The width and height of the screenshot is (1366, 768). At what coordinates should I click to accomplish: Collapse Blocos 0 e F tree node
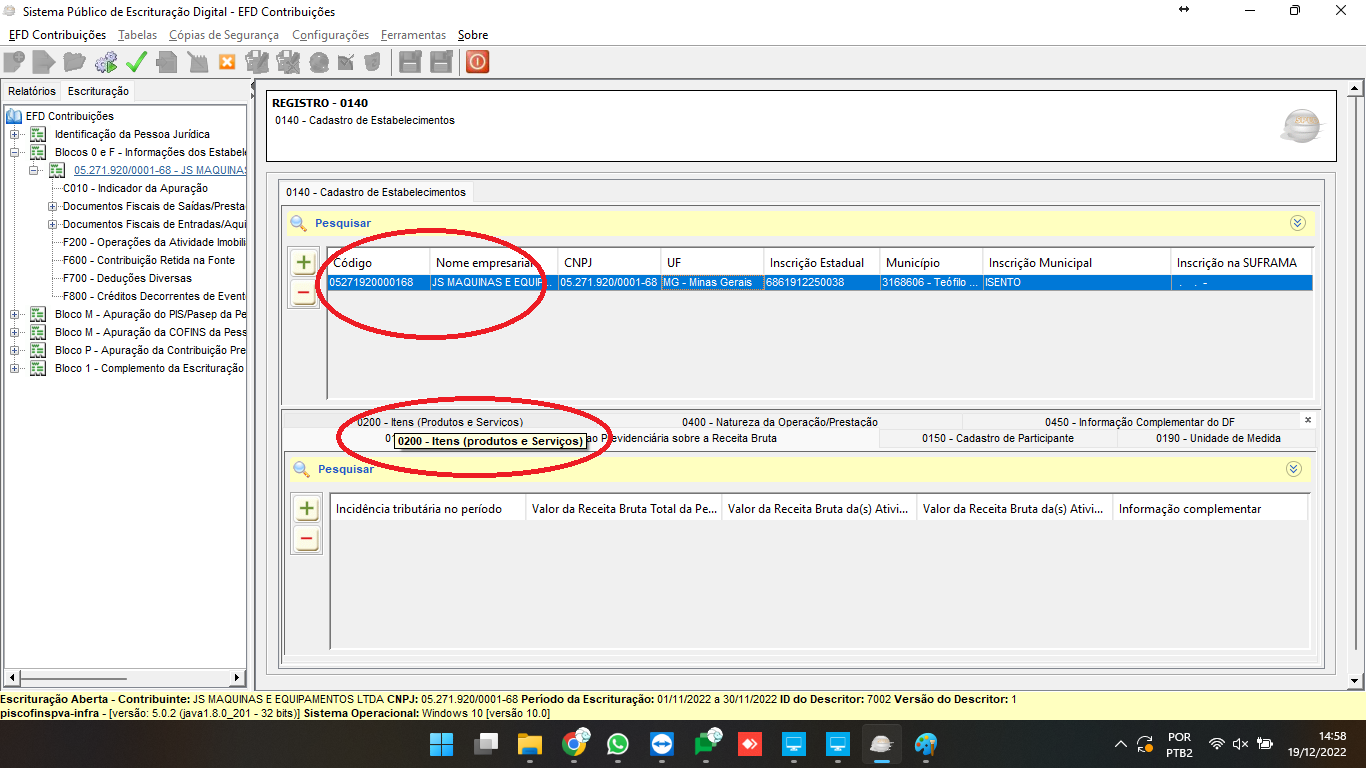pyautogui.click(x=15, y=152)
